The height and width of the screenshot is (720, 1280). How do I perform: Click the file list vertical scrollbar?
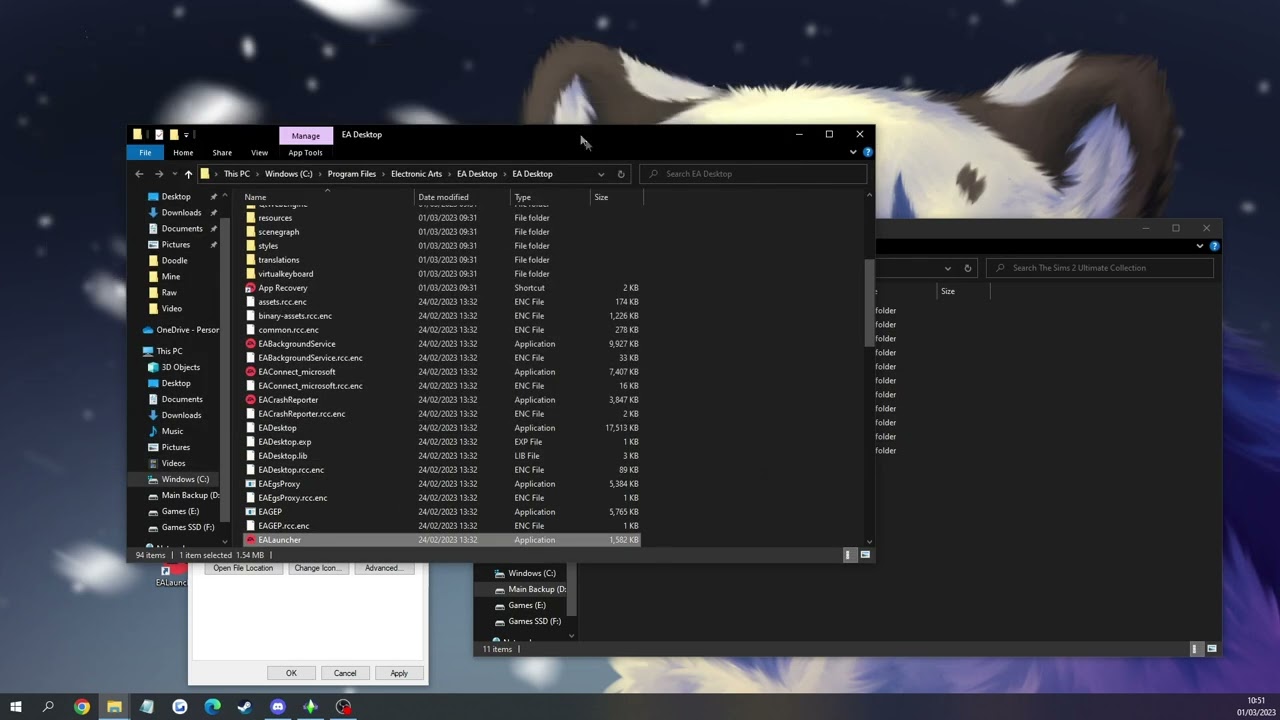(x=869, y=303)
